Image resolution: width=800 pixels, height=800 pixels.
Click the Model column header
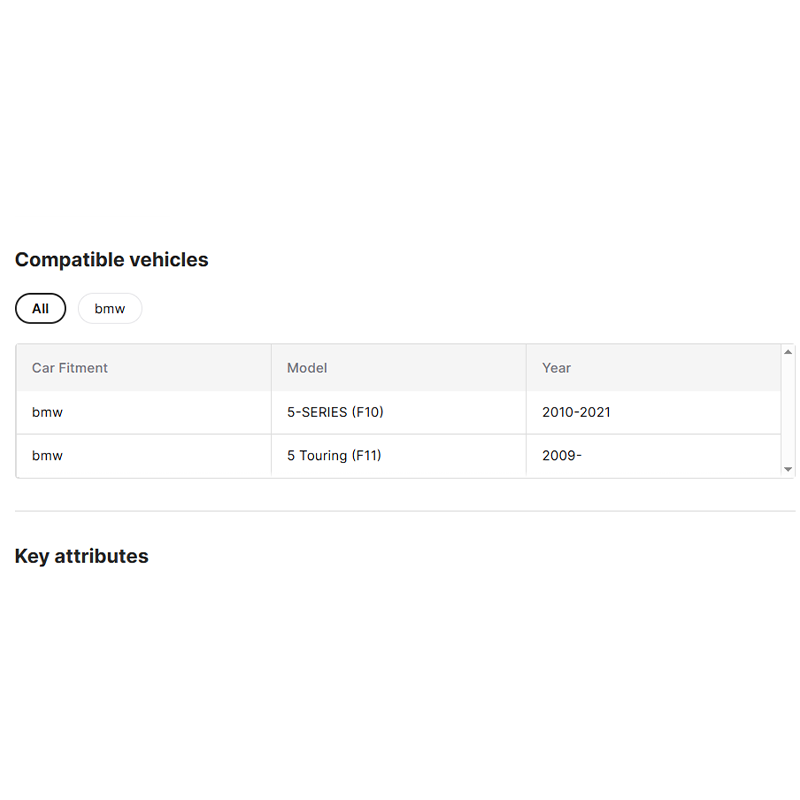(307, 368)
